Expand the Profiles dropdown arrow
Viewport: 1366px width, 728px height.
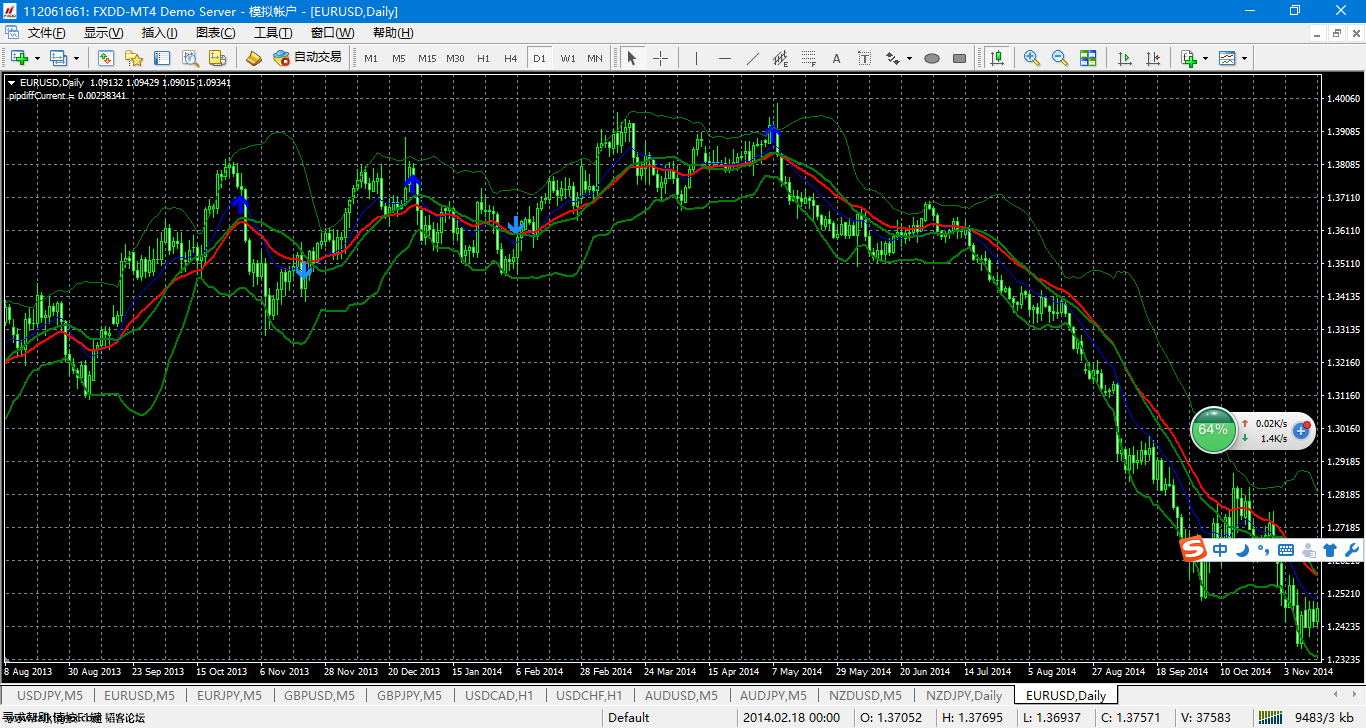tap(75, 58)
